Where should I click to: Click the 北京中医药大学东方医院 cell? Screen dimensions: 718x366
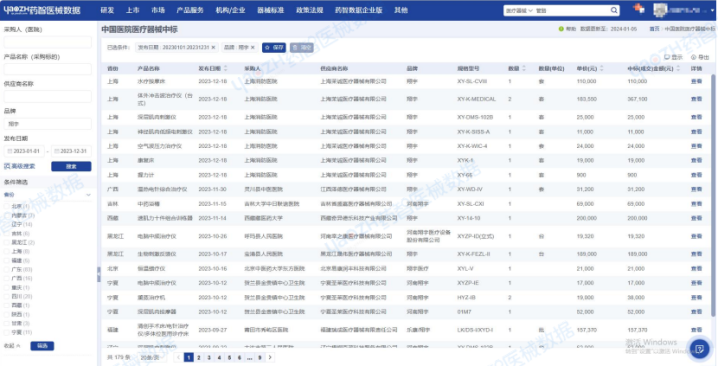tap(274, 268)
